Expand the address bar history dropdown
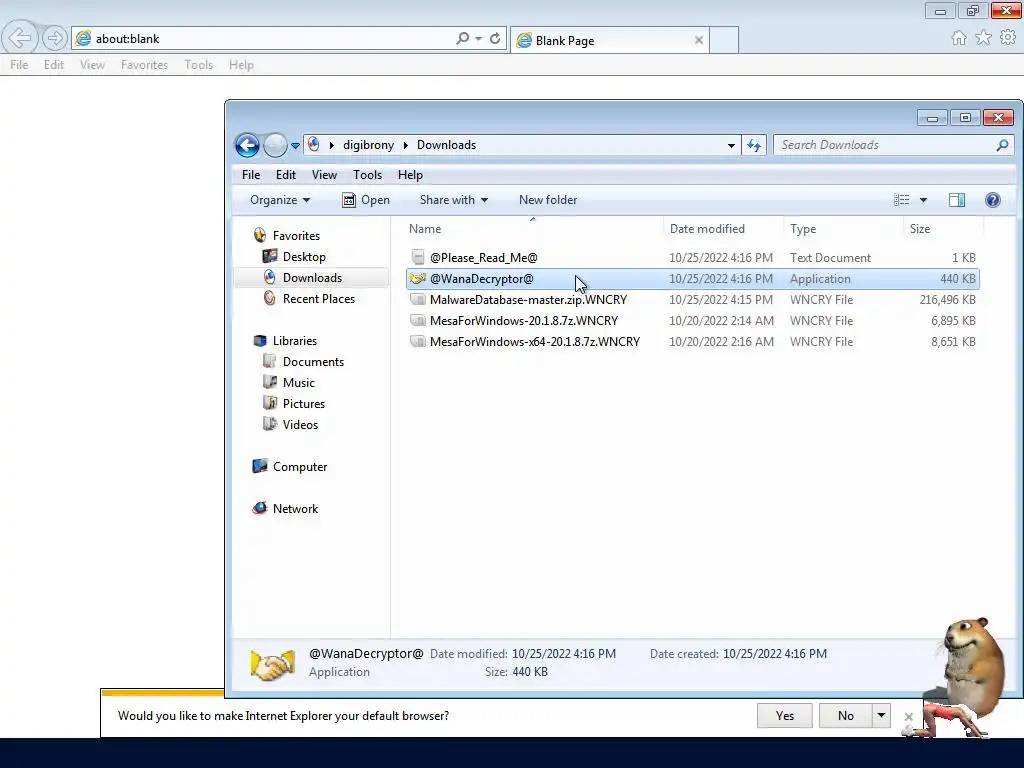Screen dimensions: 1024x768 coord(731,146)
